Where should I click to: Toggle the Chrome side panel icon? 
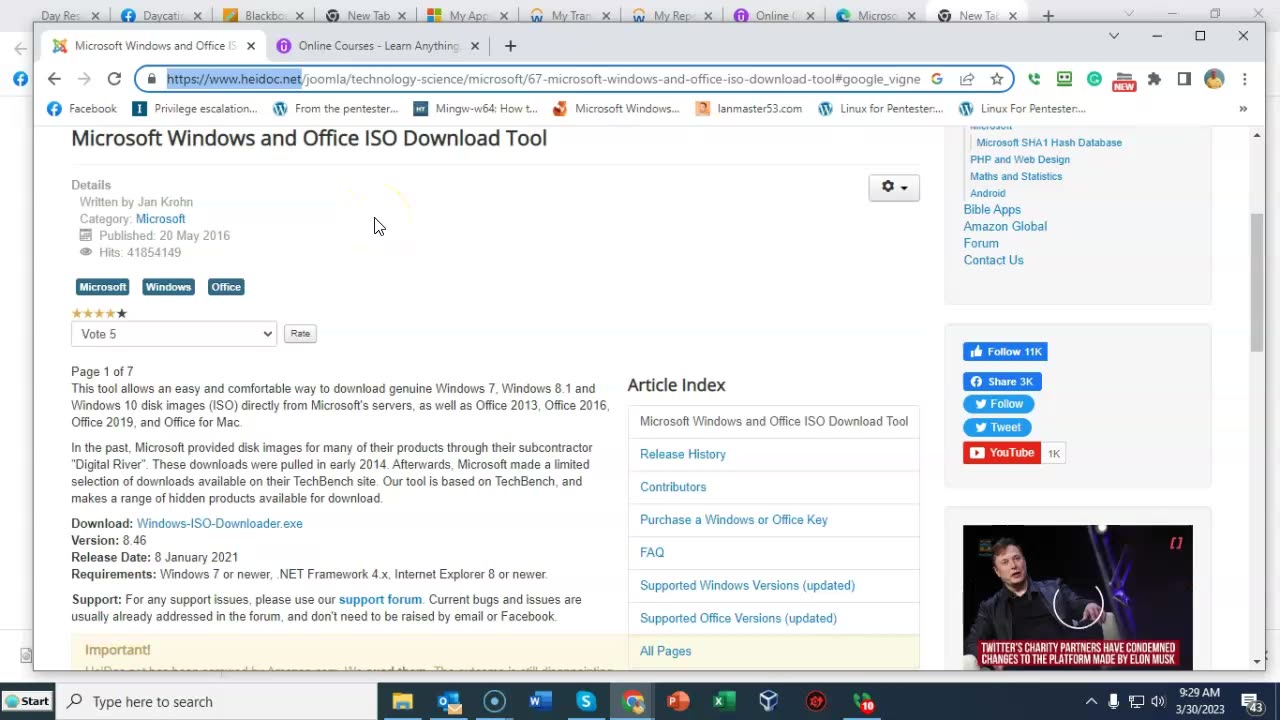[x=1184, y=79]
